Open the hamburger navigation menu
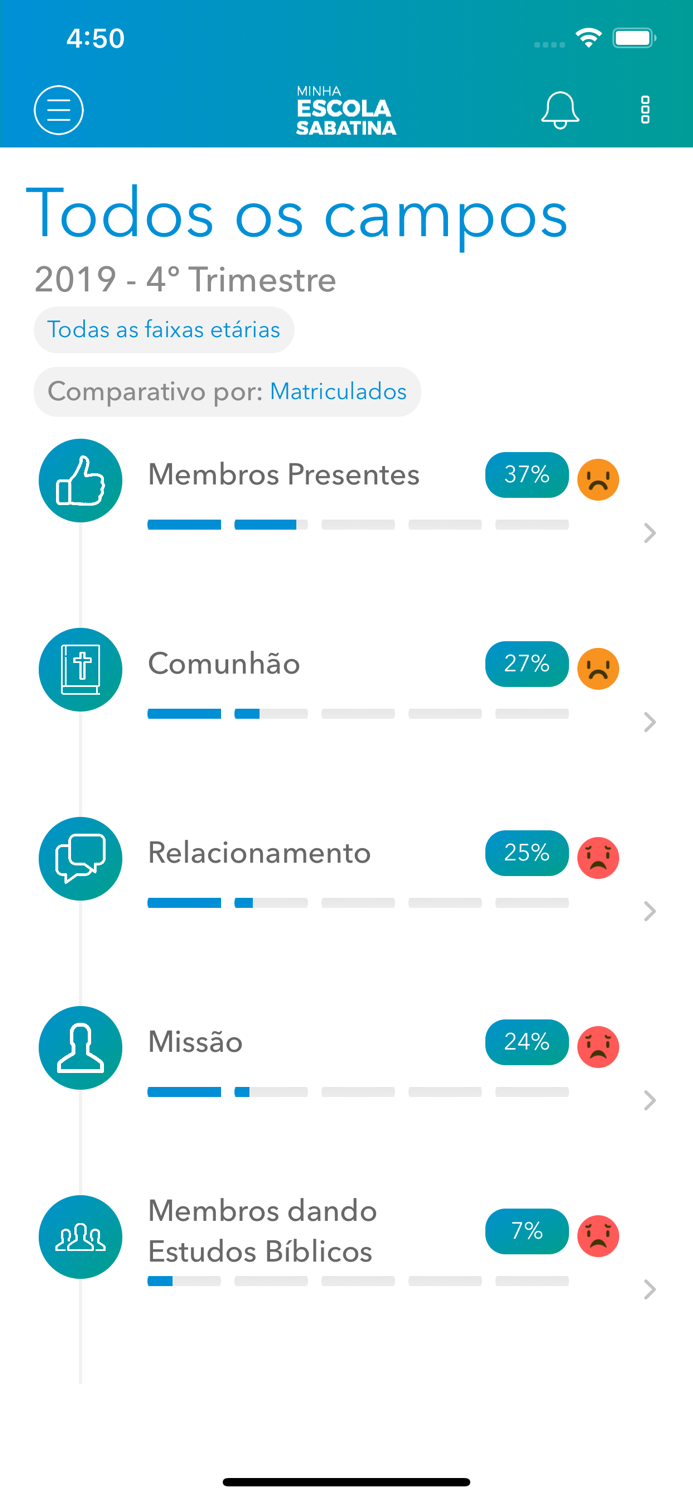The image size is (693, 1500). pyautogui.click(x=58, y=110)
